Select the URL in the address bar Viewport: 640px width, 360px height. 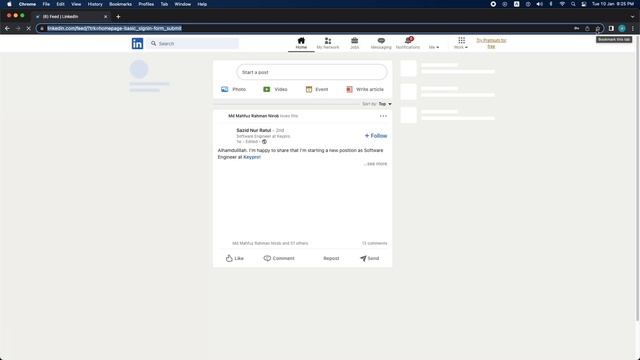click(x=114, y=28)
